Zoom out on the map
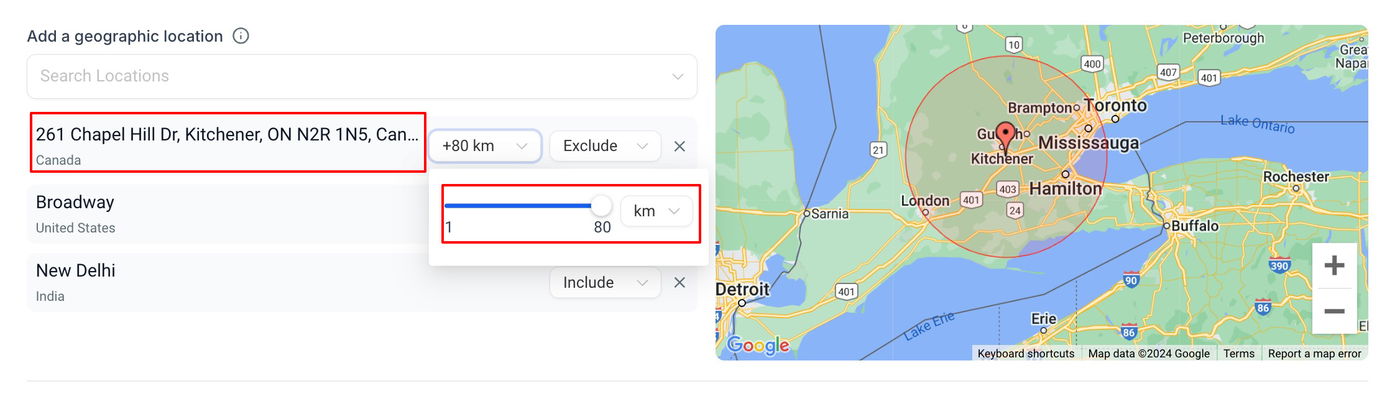Viewport: 1400px width, 404px height. pyautogui.click(x=1334, y=311)
